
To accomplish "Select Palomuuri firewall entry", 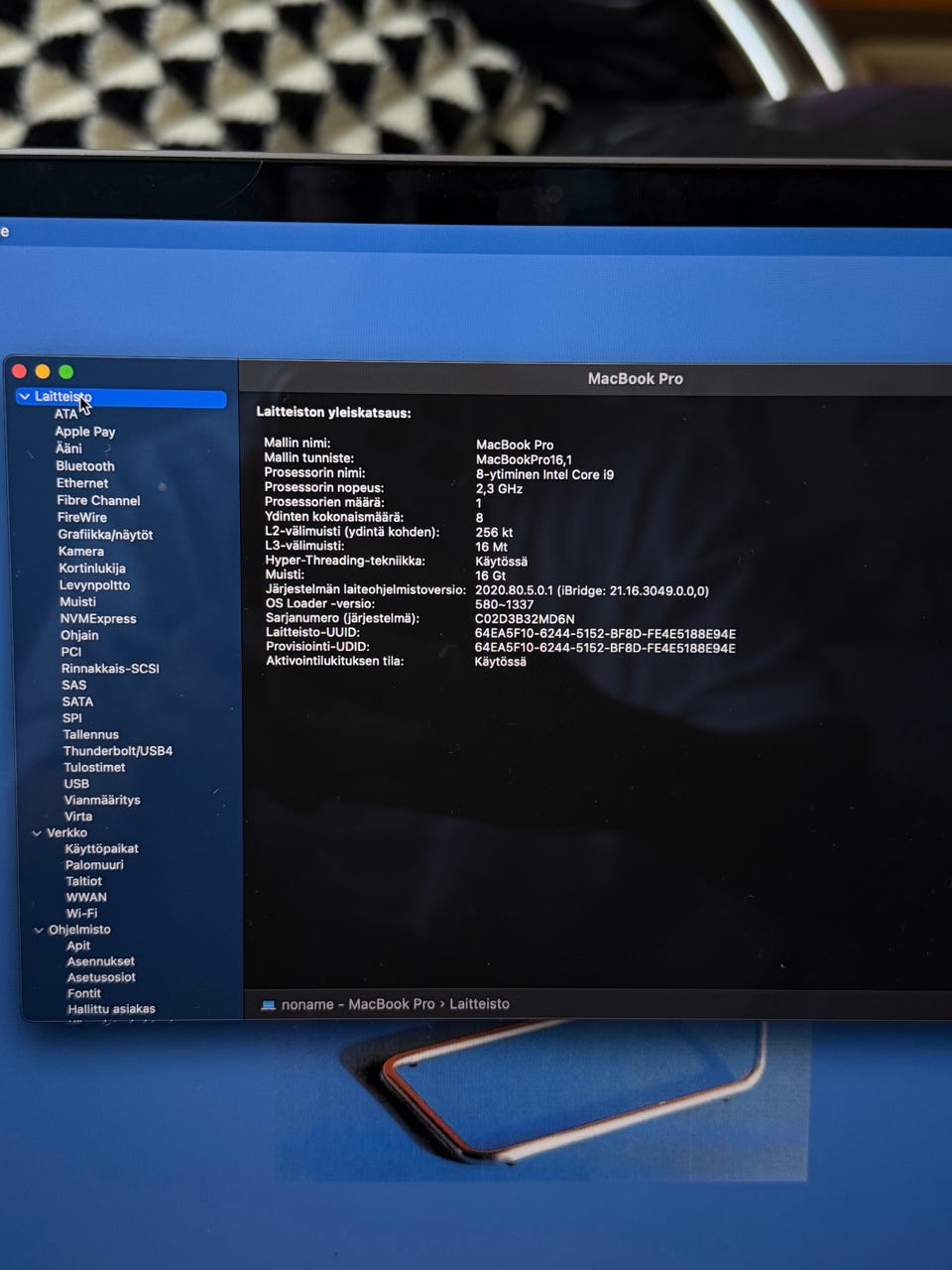I will (94, 865).
